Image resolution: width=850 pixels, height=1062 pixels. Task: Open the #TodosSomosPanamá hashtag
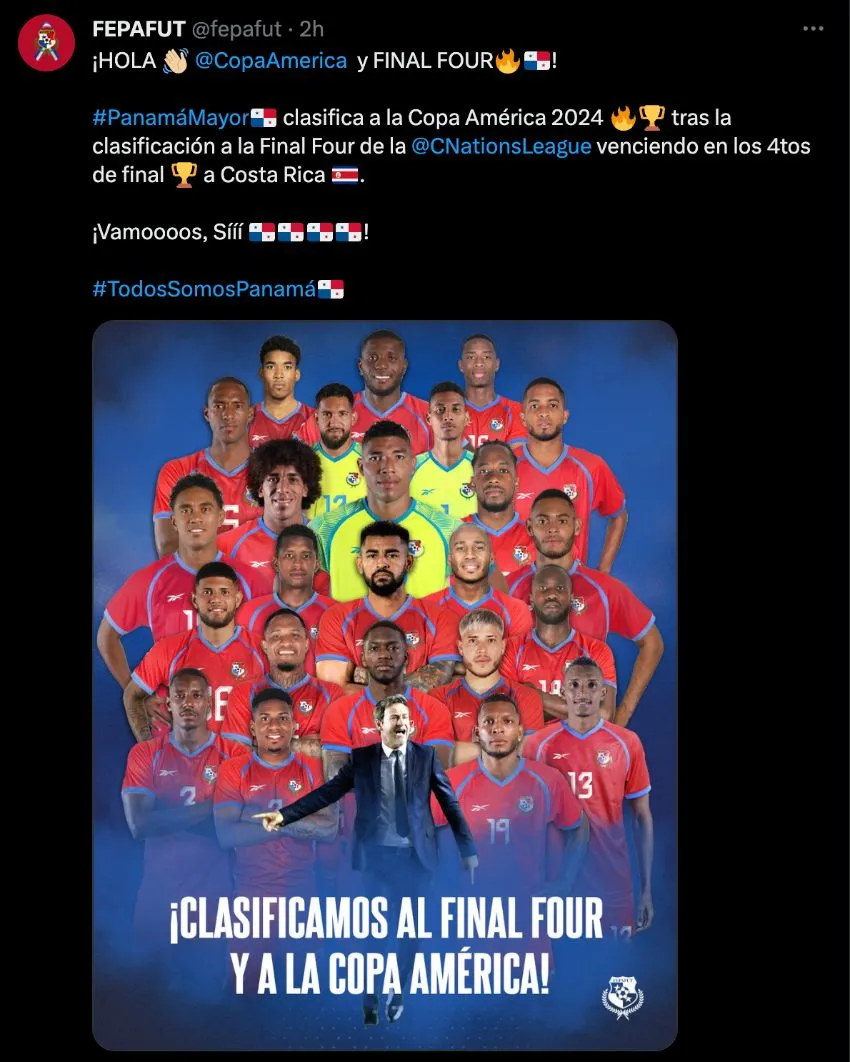point(204,289)
